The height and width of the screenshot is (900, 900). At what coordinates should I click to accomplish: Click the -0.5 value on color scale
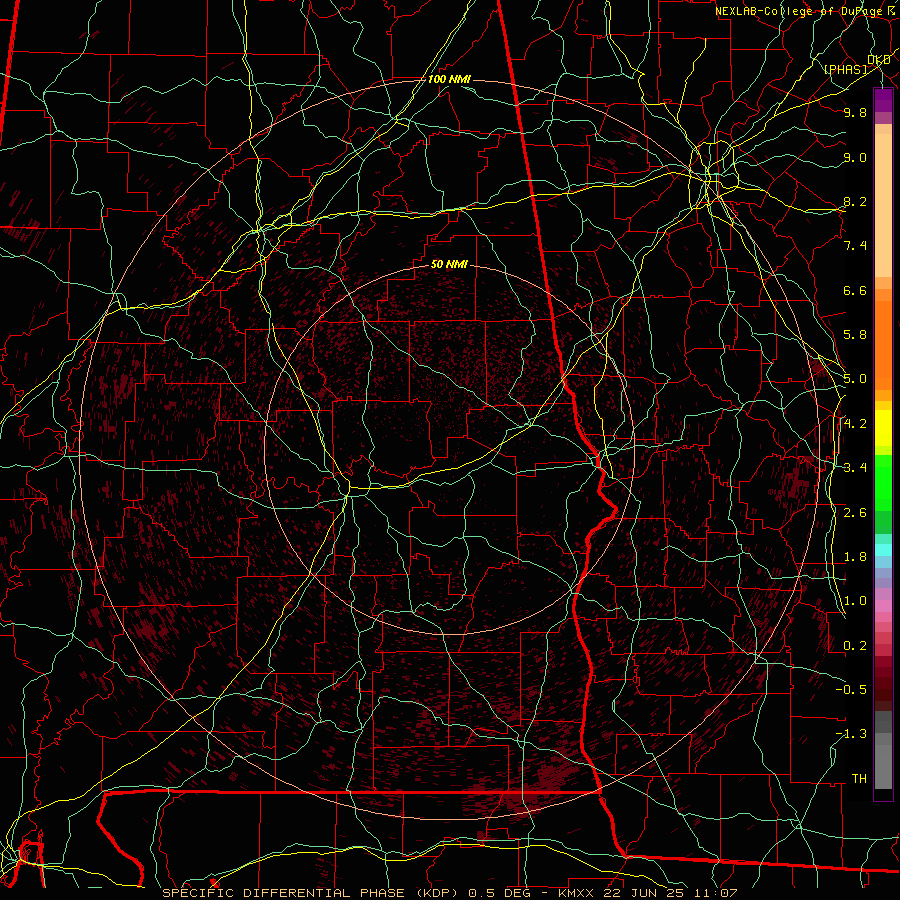tap(851, 690)
